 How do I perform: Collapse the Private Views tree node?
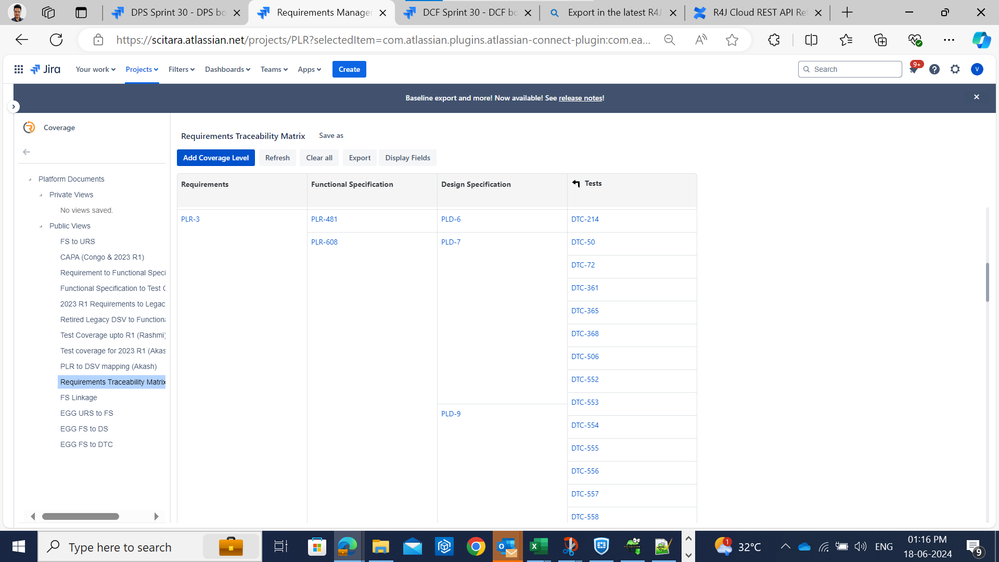click(x=41, y=195)
